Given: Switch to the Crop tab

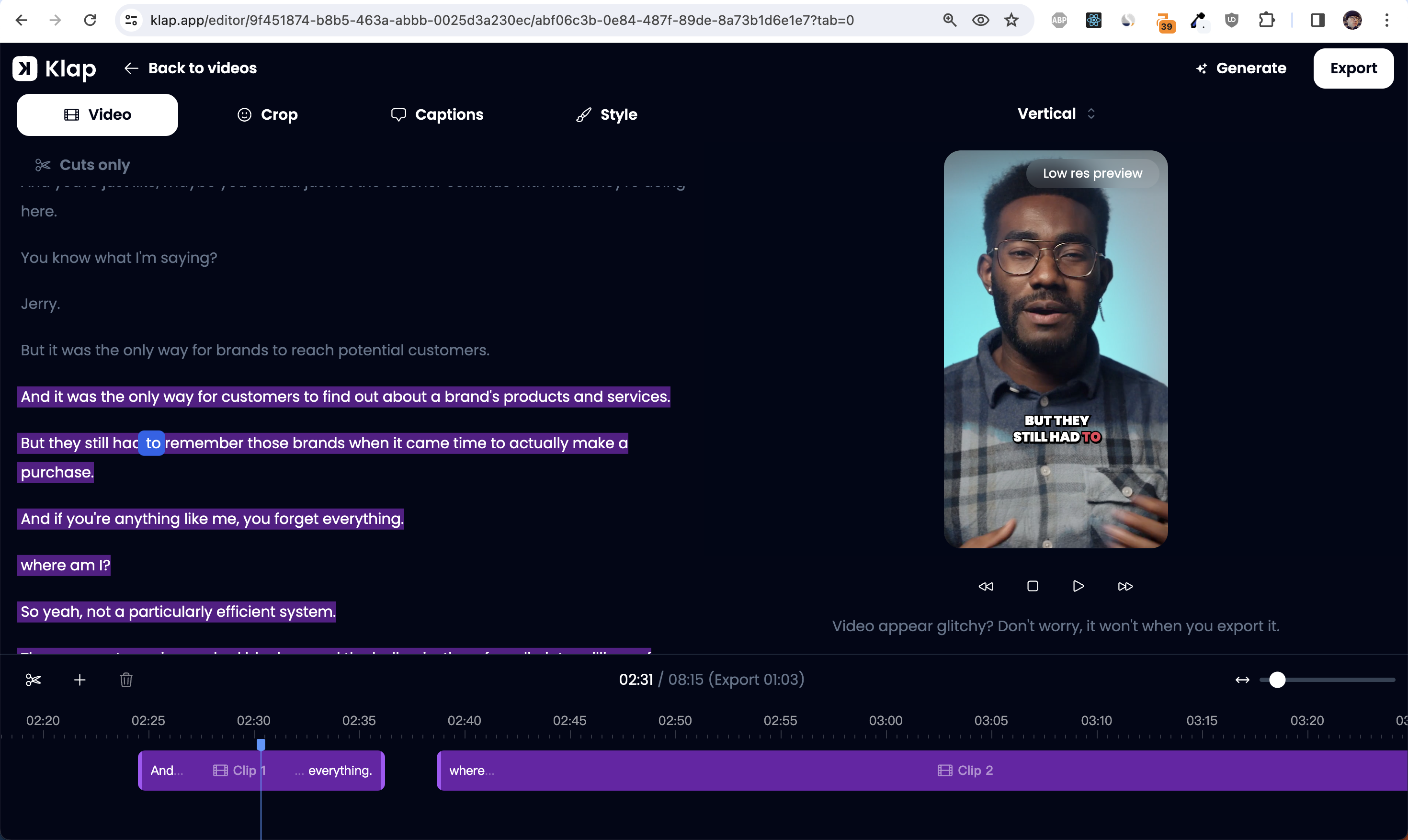Looking at the screenshot, I should coord(267,115).
